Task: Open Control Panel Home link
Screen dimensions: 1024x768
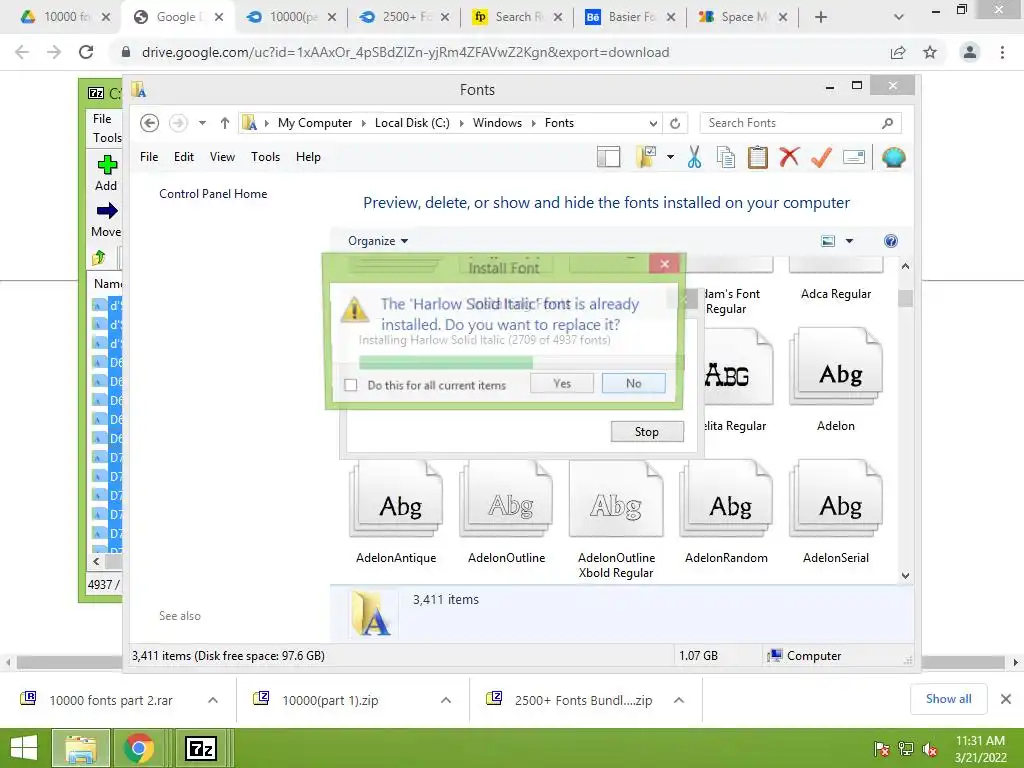Action: click(213, 194)
